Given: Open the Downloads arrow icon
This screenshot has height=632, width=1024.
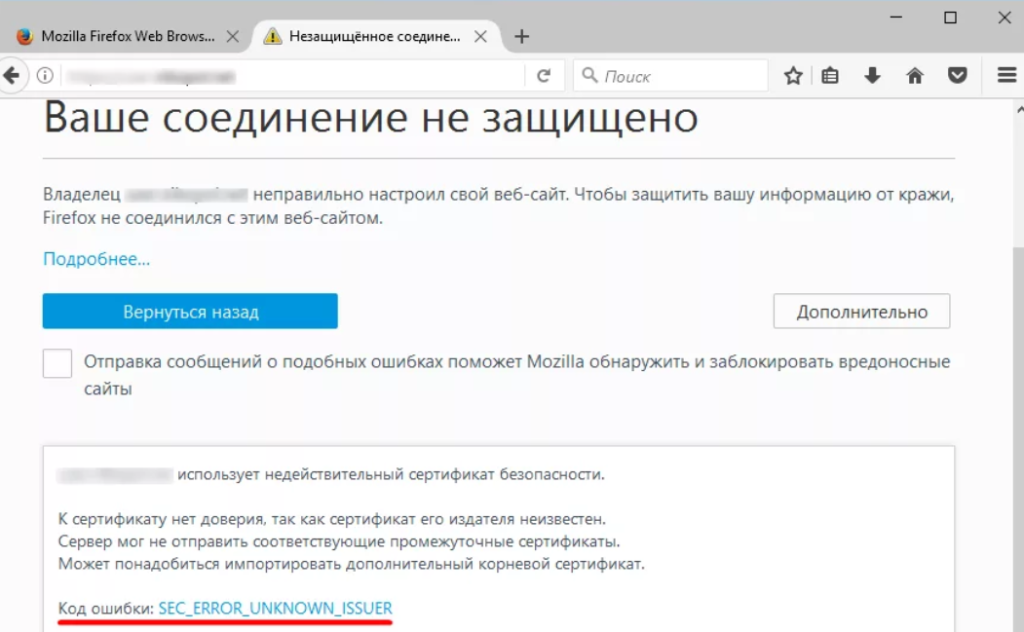Looking at the screenshot, I should tap(872, 76).
